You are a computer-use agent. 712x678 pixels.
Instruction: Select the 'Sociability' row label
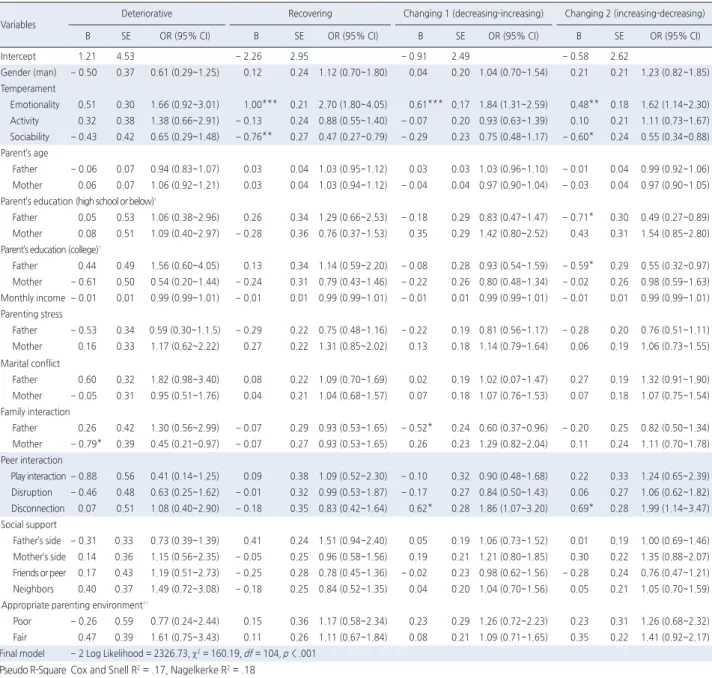pyautogui.click(x=30, y=137)
